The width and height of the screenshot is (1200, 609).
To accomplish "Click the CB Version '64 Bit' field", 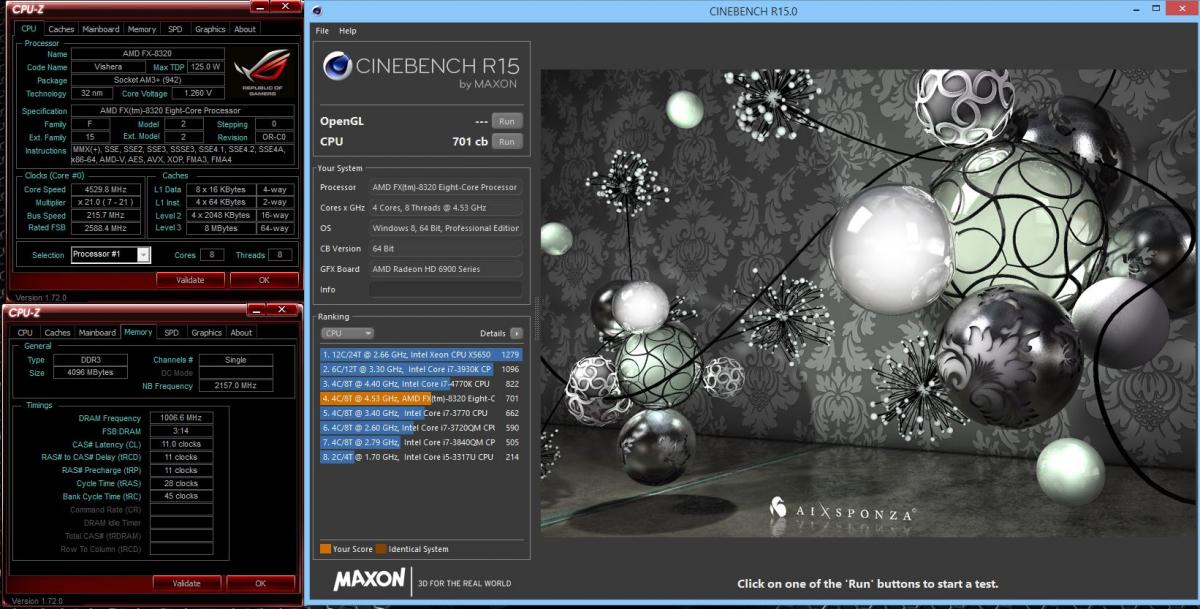I will coord(445,248).
